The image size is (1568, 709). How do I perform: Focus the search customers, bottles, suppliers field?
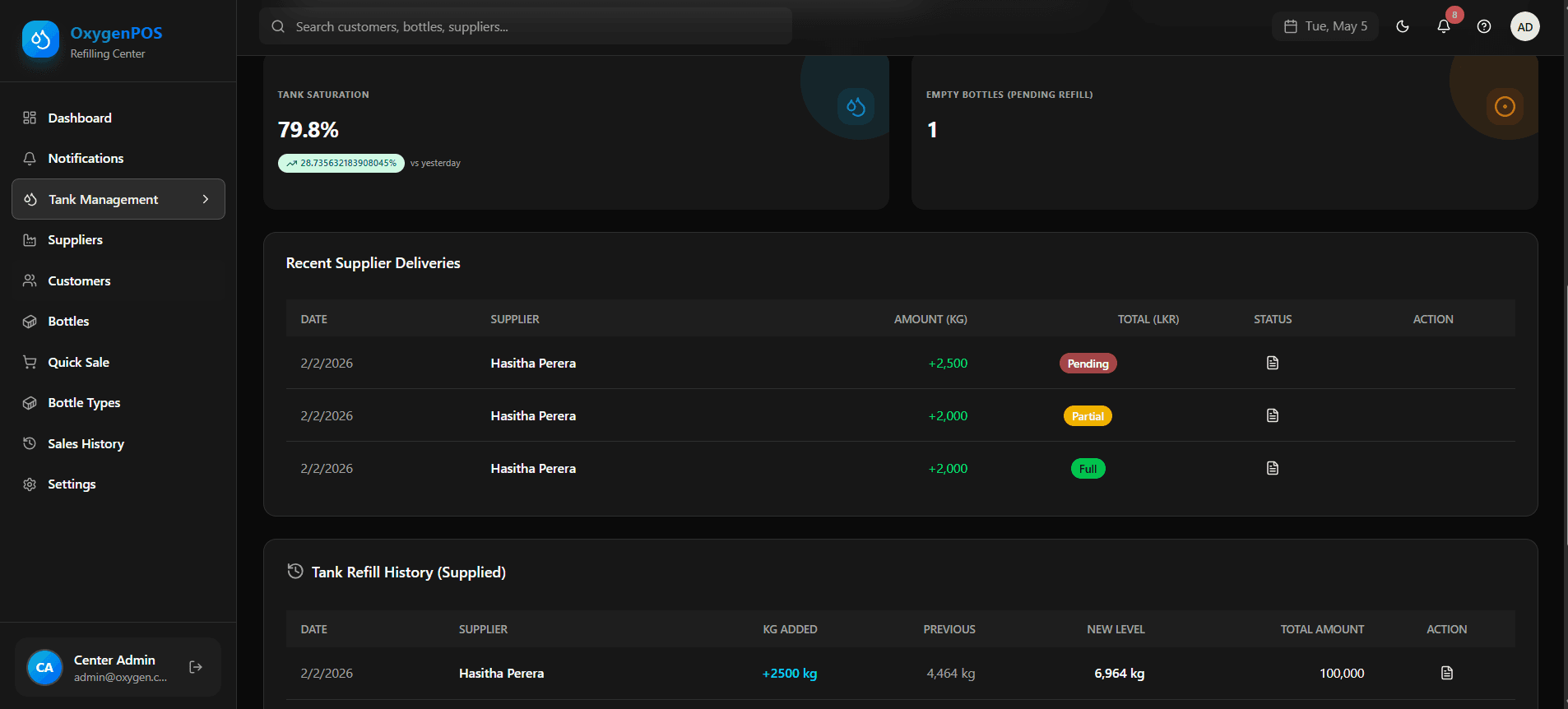point(526,26)
